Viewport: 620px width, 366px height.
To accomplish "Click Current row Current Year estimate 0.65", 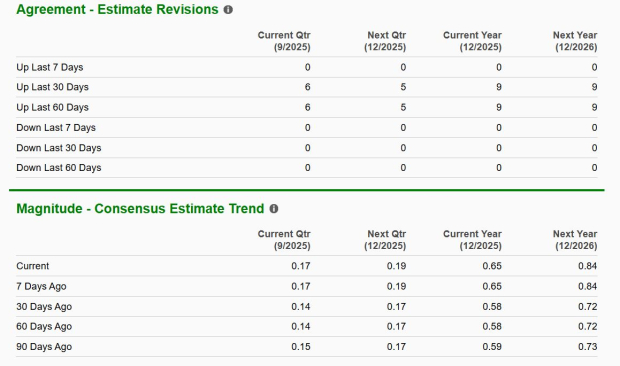I will click(x=492, y=266).
